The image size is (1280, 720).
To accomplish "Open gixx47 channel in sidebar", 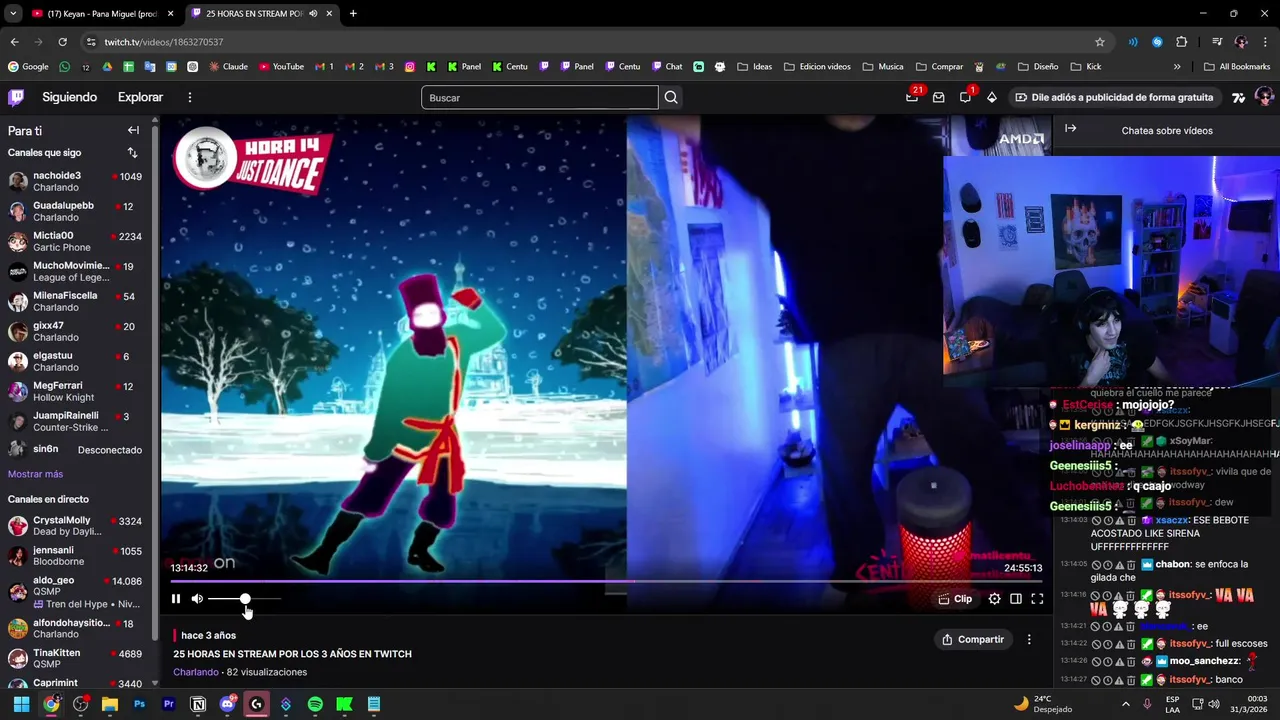I will point(75,331).
